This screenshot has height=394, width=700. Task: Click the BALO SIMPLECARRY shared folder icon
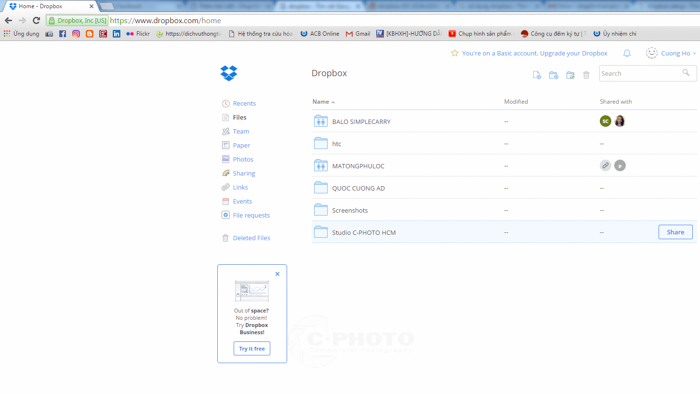pyautogui.click(x=321, y=121)
